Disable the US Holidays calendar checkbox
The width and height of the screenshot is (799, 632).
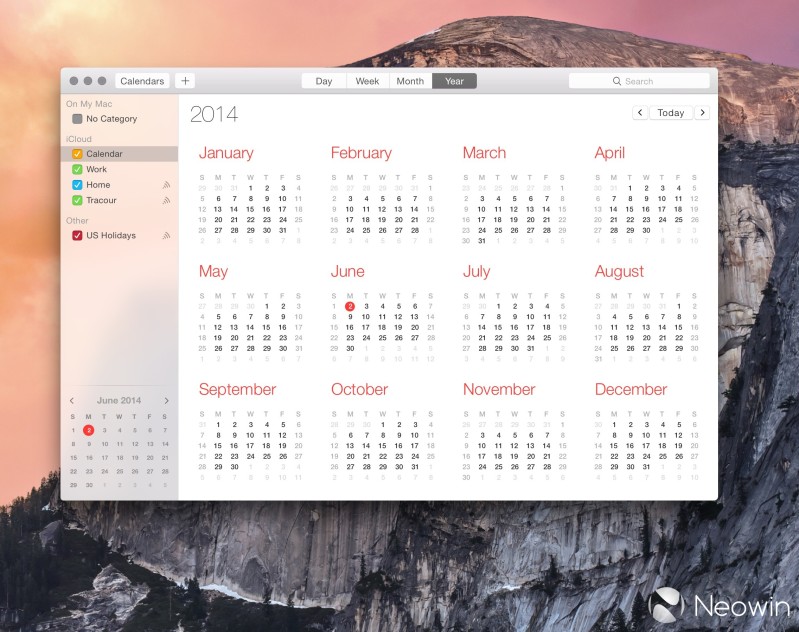pyautogui.click(x=77, y=236)
